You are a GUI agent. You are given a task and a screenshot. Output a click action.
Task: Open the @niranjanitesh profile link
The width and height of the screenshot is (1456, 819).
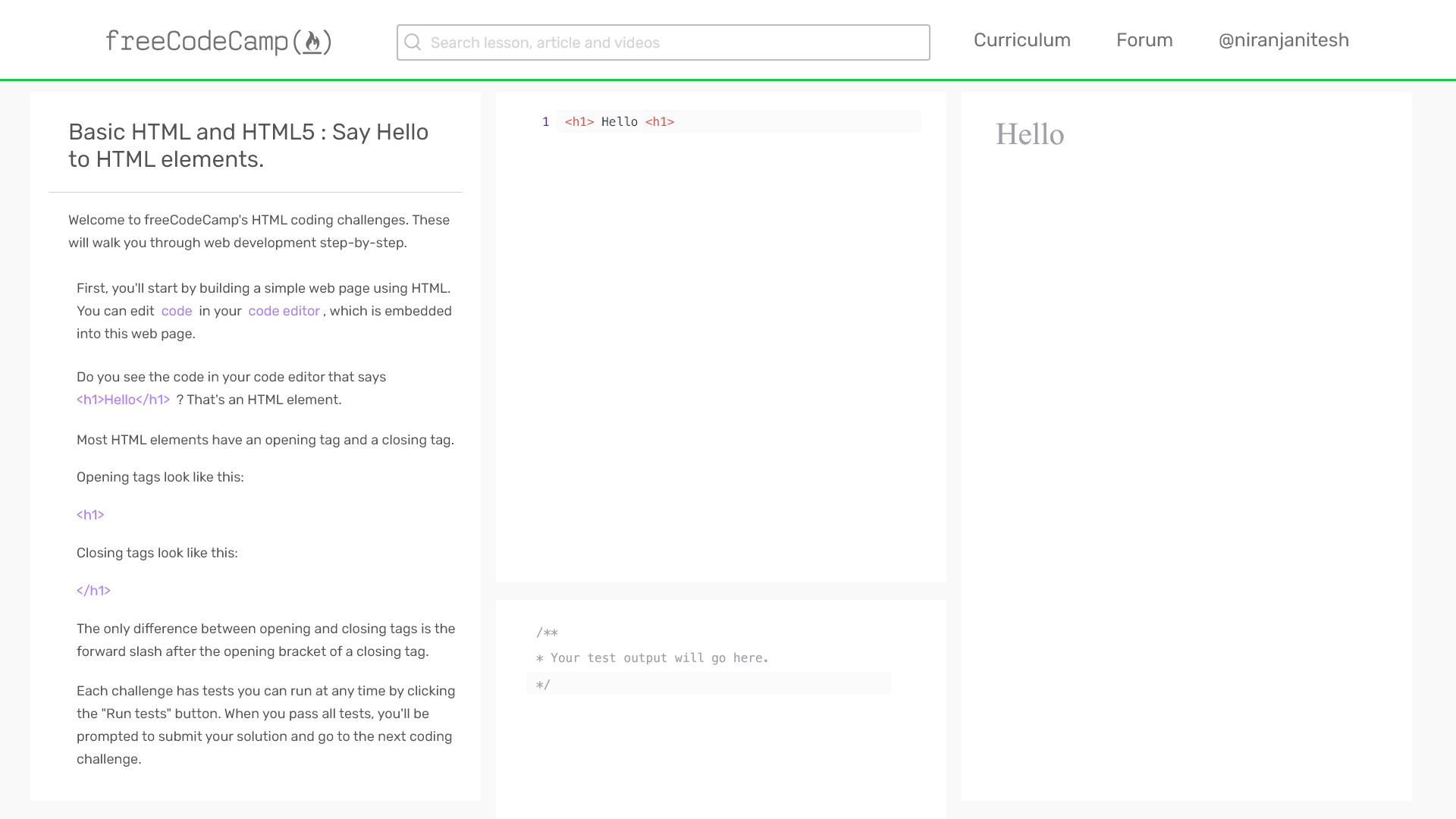1283,40
